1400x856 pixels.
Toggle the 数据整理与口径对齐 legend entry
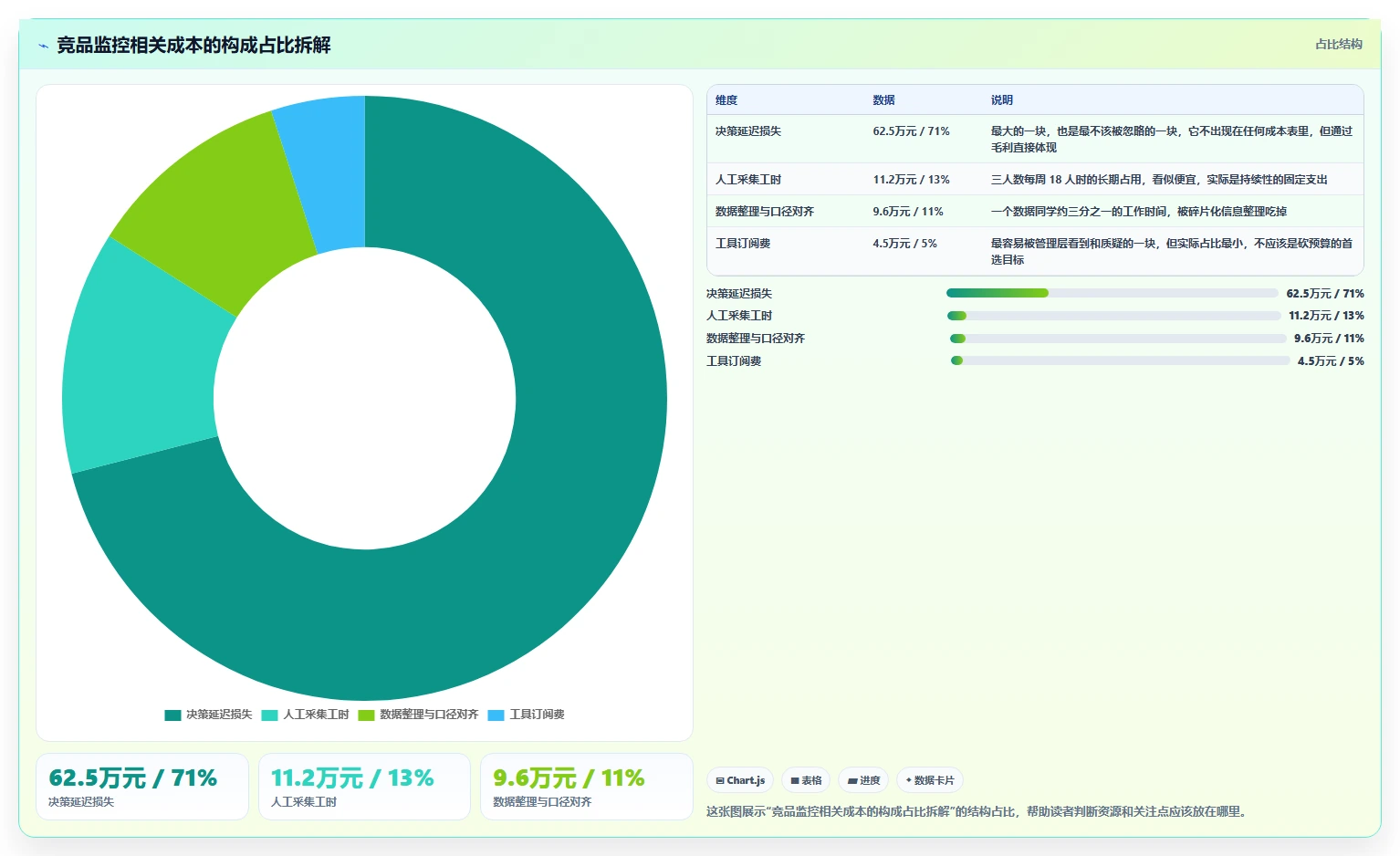418,715
